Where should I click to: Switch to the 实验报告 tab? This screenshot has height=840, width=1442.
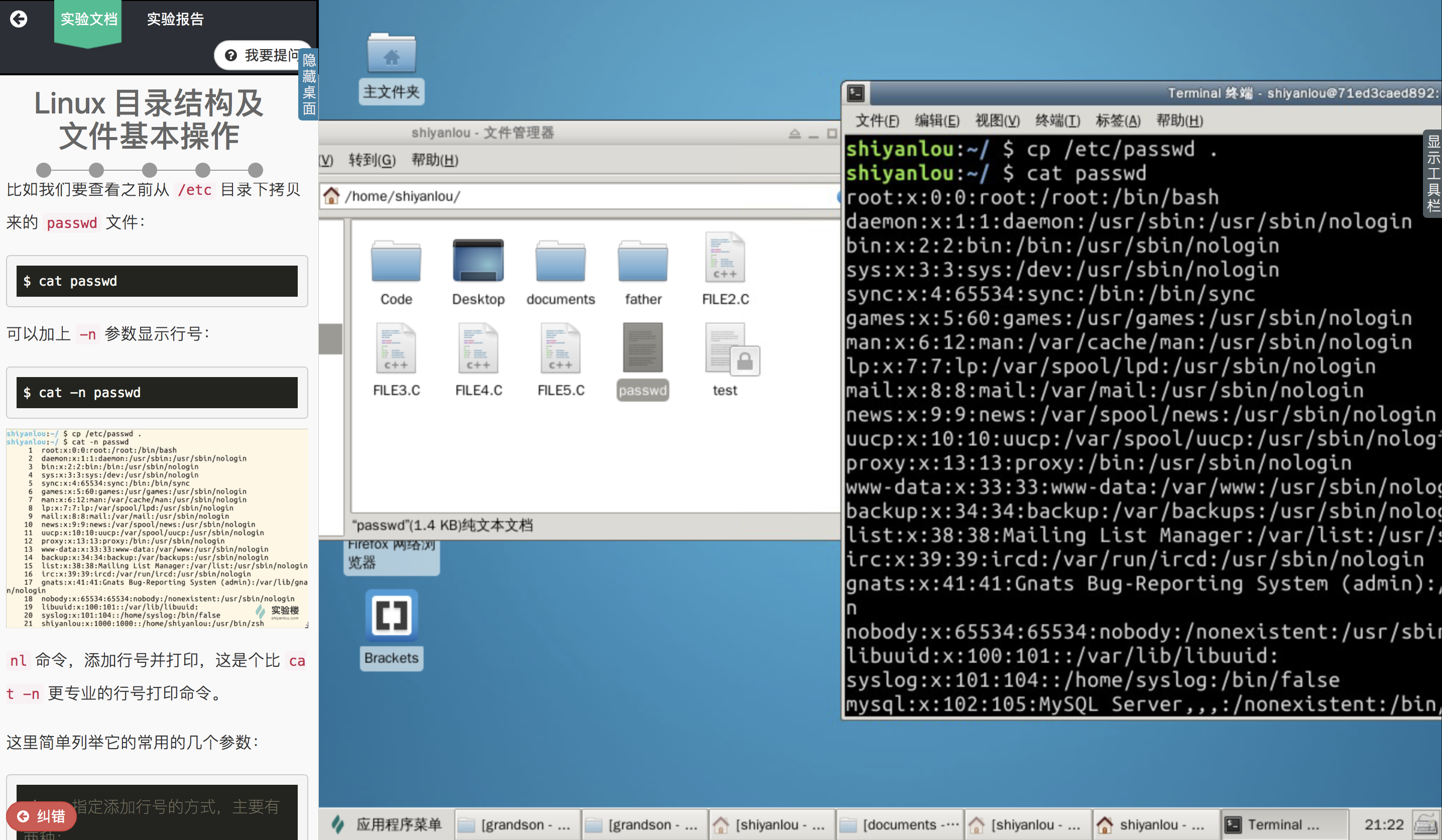(x=175, y=19)
